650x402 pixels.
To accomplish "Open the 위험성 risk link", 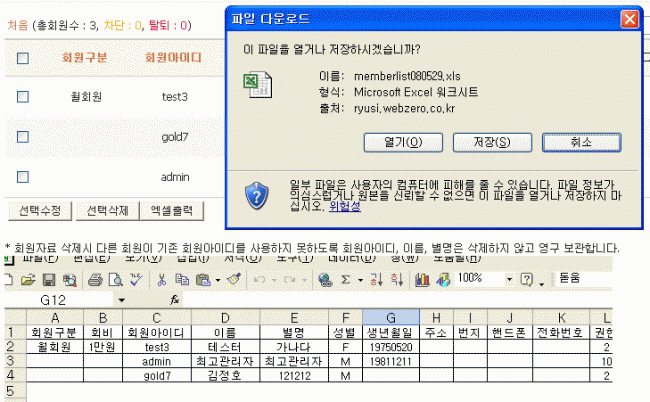I will click(x=344, y=206).
